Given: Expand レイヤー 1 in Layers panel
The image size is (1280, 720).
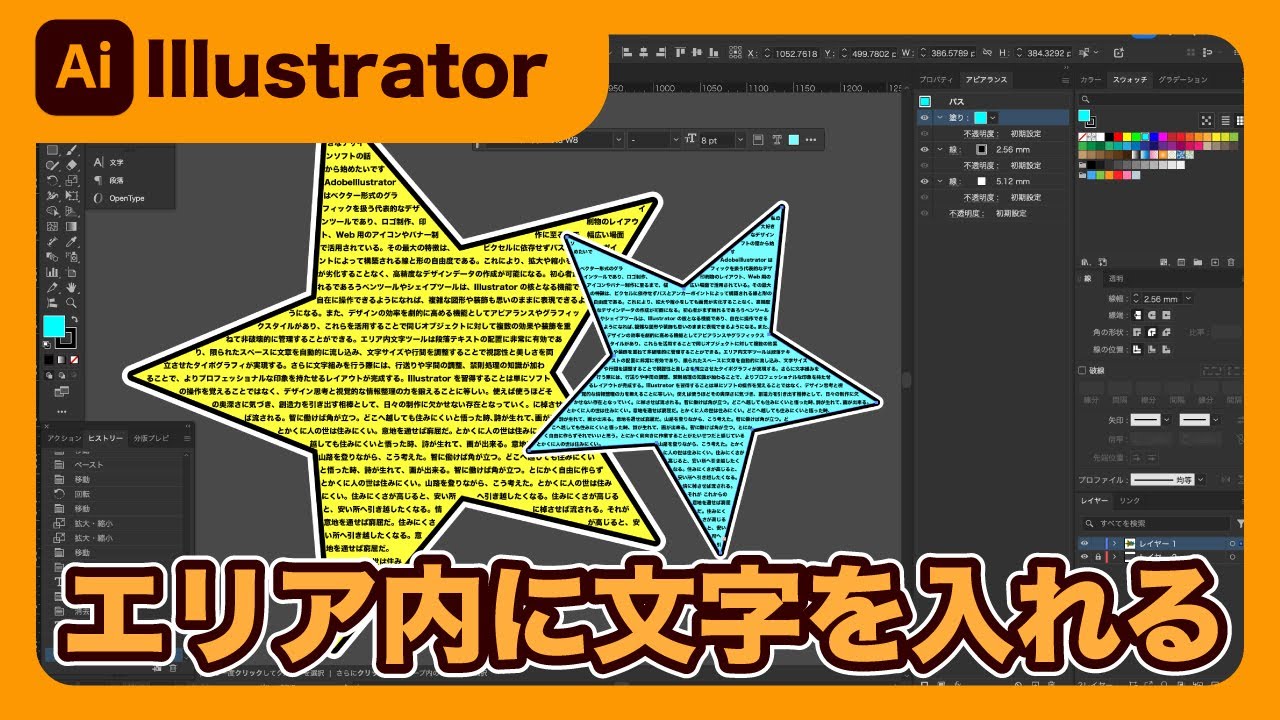Looking at the screenshot, I should 1114,543.
